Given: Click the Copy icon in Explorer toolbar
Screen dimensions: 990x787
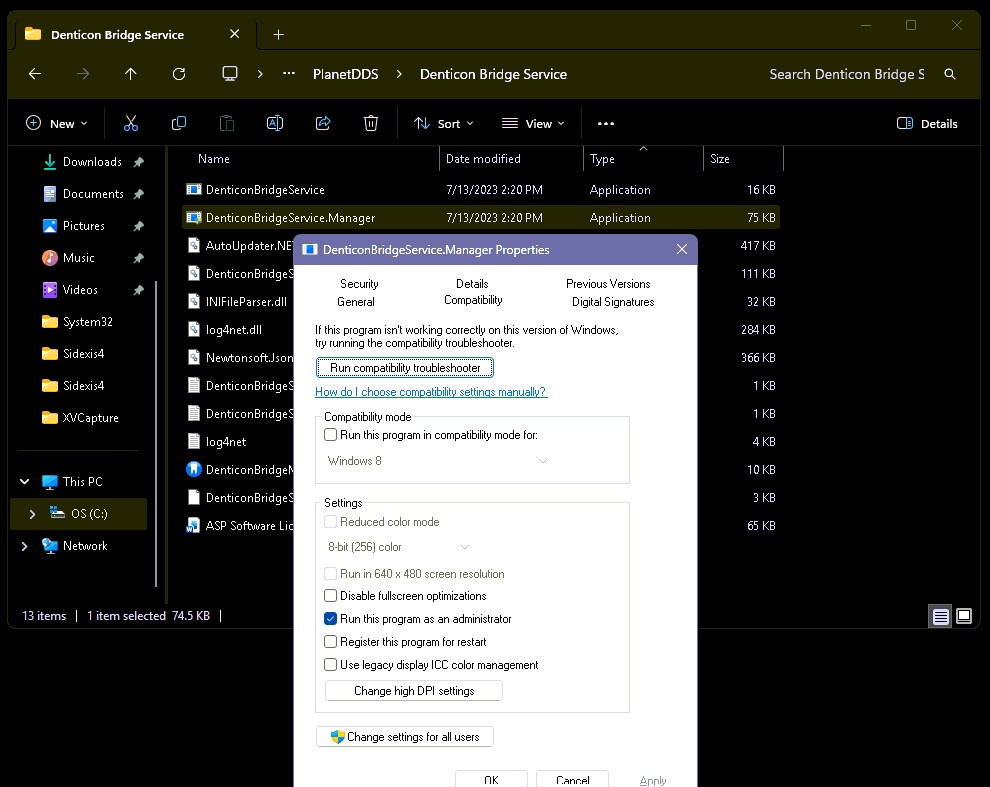Looking at the screenshot, I should (179, 123).
